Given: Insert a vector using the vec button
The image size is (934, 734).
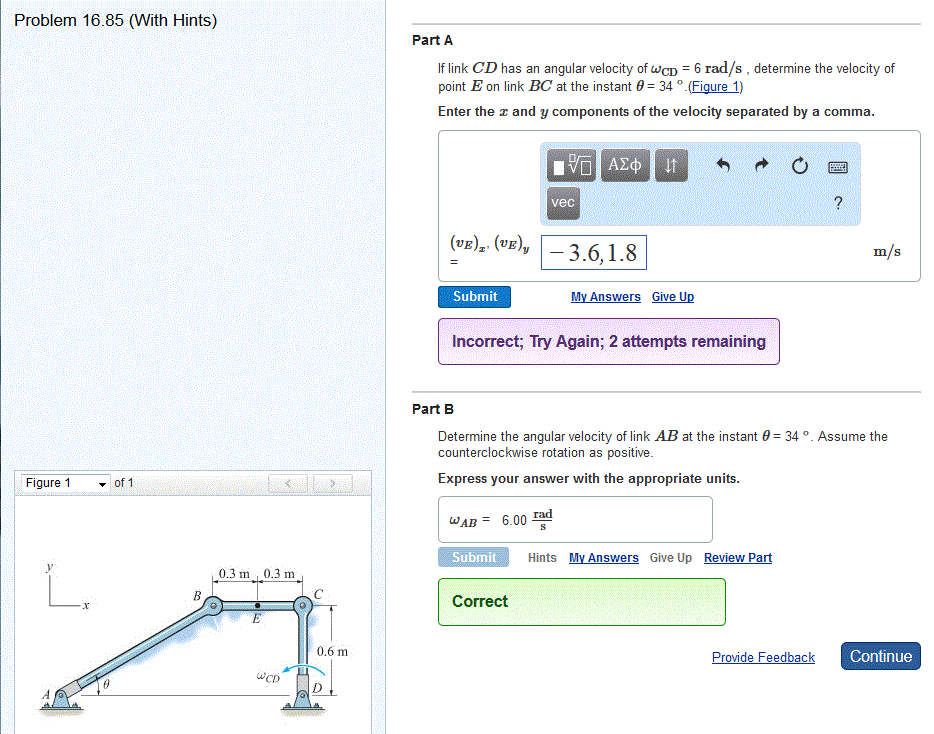Looking at the screenshot, I should point(562,202).
